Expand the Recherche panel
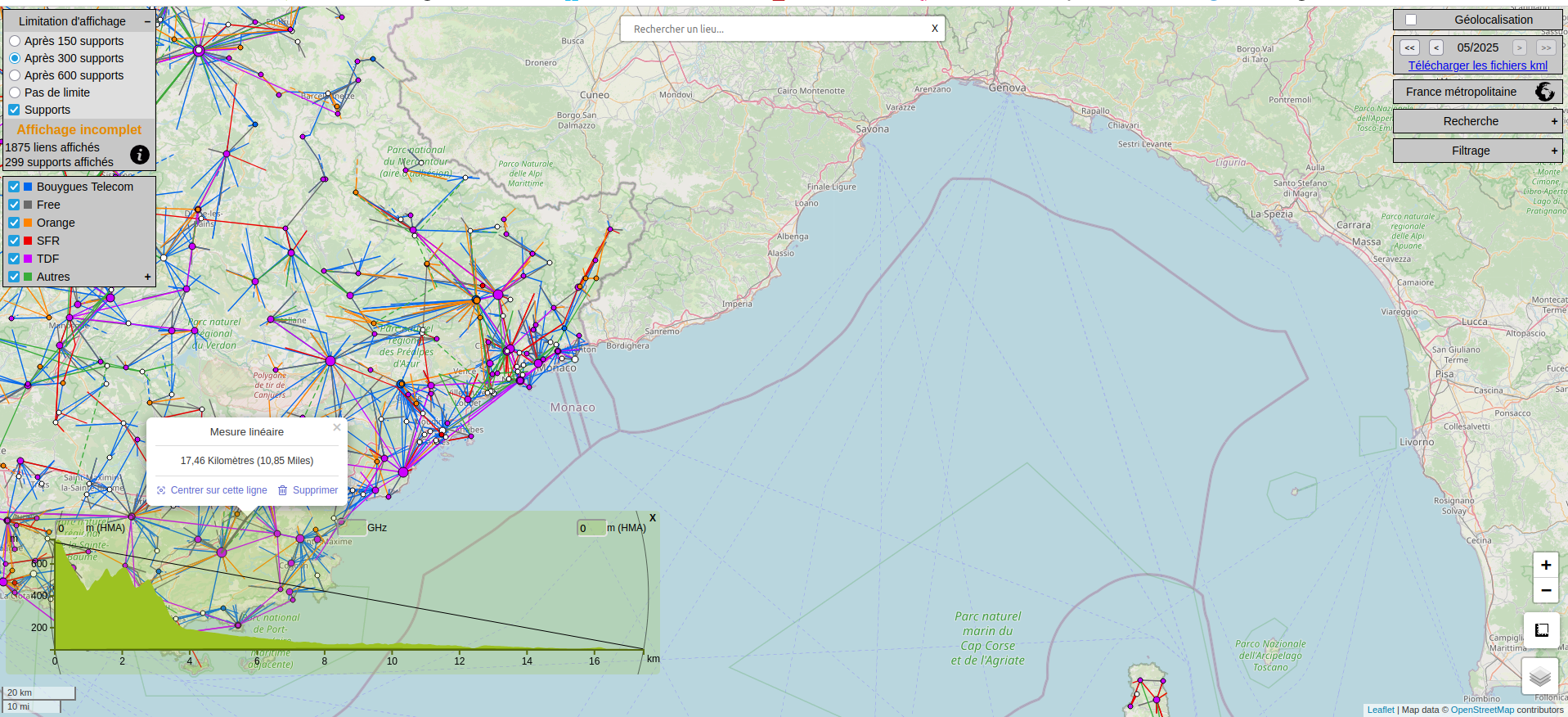Screen dimensions: 1568x717 pyautogui.click(x=1554, y=121)
